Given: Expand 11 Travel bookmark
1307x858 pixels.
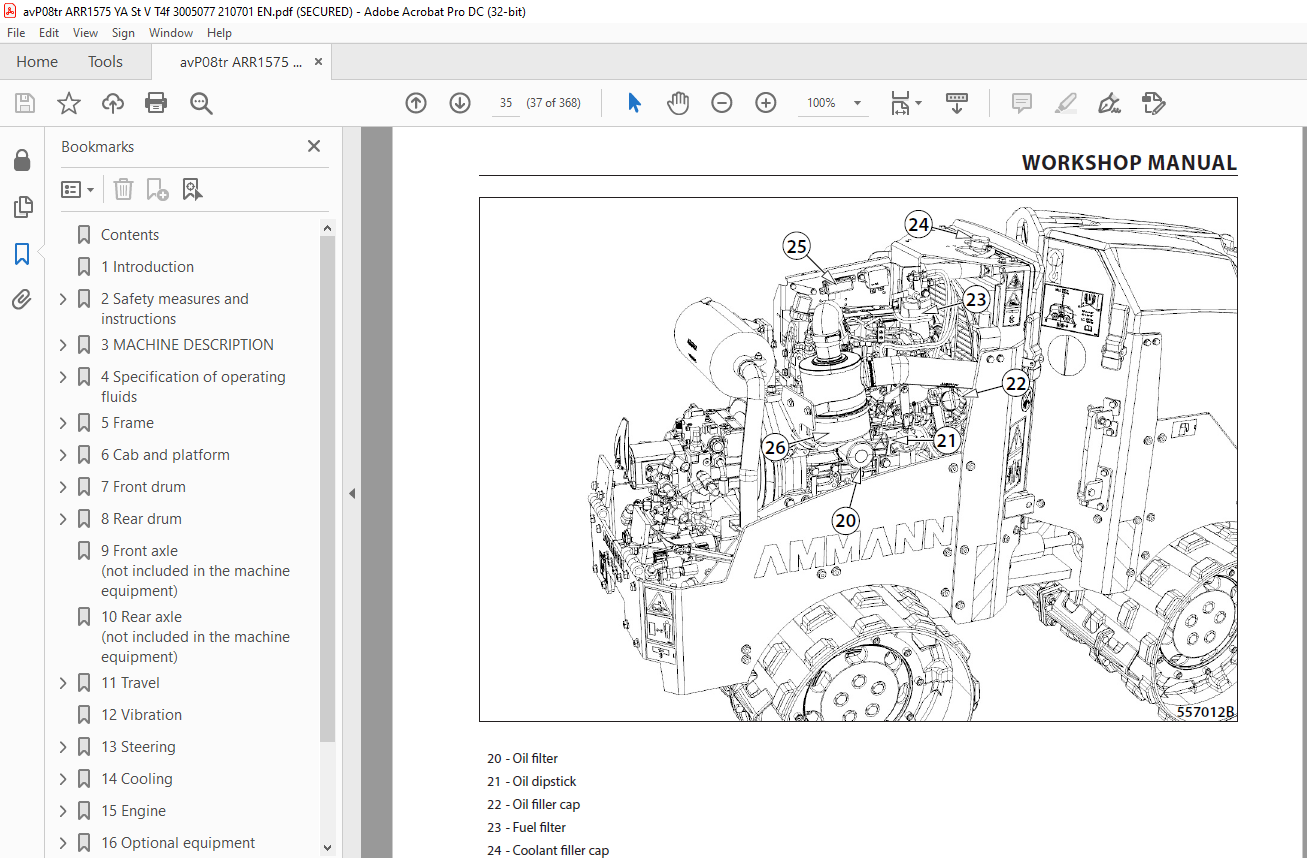Looking at the screenshot, I should [x=63, y=683].
